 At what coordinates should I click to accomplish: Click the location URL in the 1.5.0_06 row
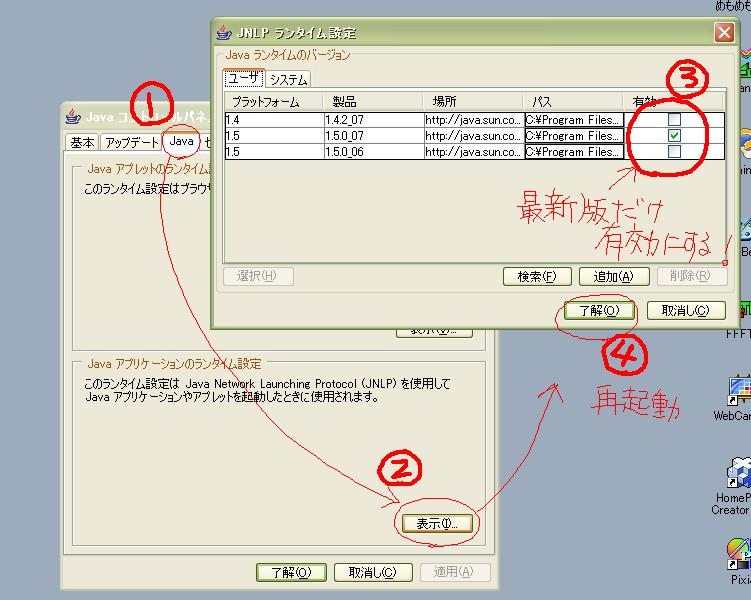[474, 152]
